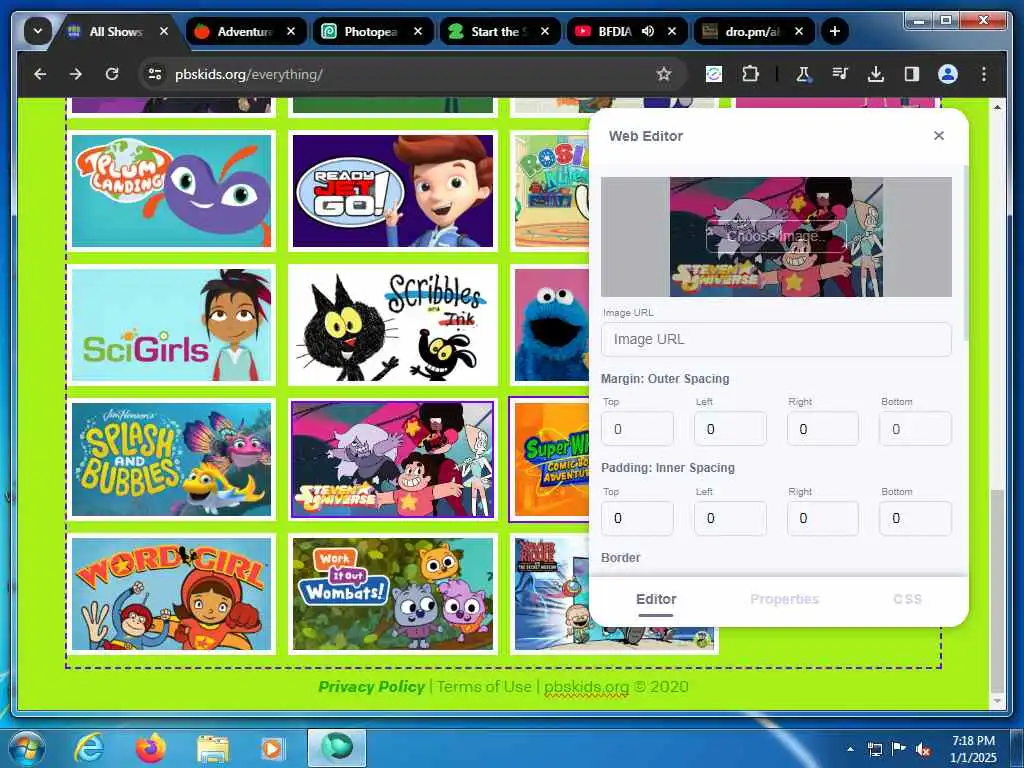Open the Privacy Policy link
This screenshot has width=1024, height=768.
(x=372, y=686)
